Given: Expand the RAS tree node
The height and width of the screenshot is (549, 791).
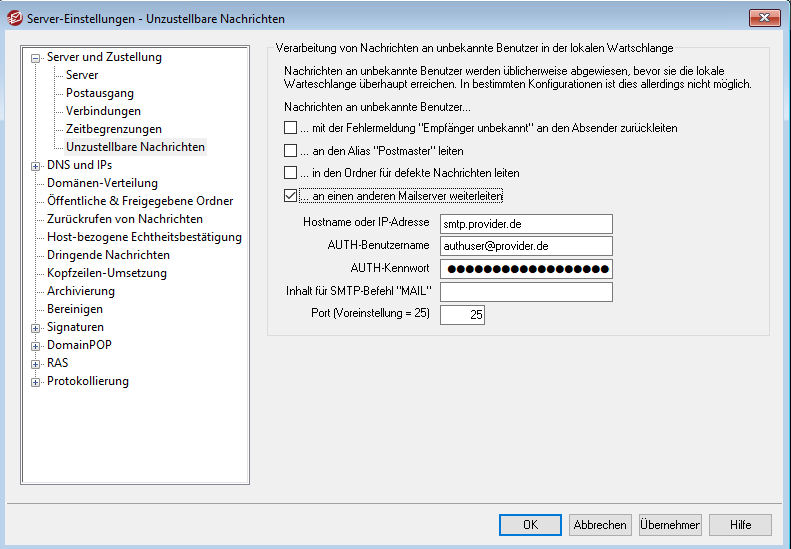Looking at the screenshot, I should point(36,363).
